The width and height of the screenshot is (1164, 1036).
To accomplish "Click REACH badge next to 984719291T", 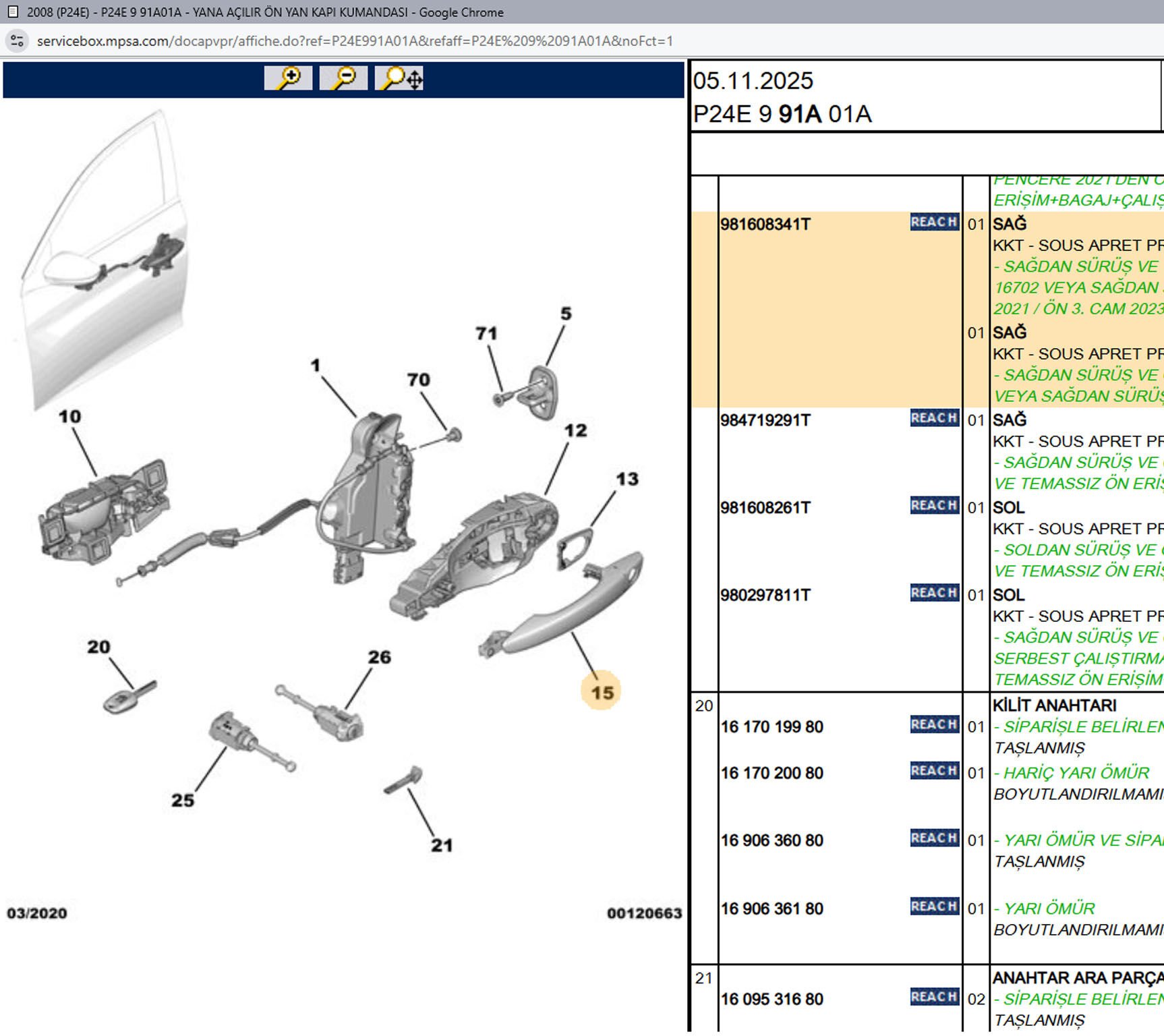I will coord(934,418).
